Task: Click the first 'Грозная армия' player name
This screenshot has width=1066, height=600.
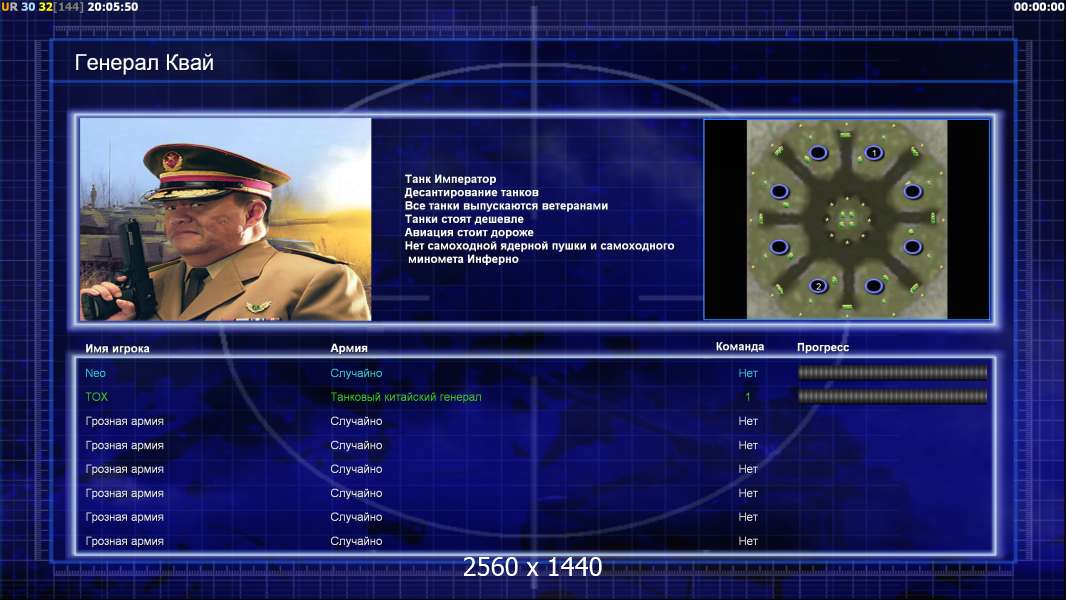Action: [x=124, y=421]
